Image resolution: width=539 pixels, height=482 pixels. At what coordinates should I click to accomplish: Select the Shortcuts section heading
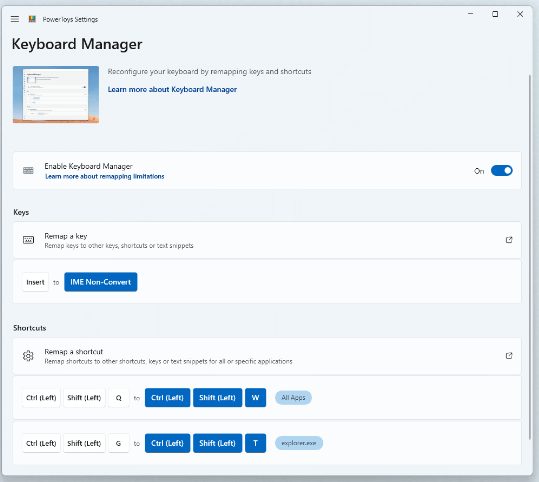[x=30, y=328]
